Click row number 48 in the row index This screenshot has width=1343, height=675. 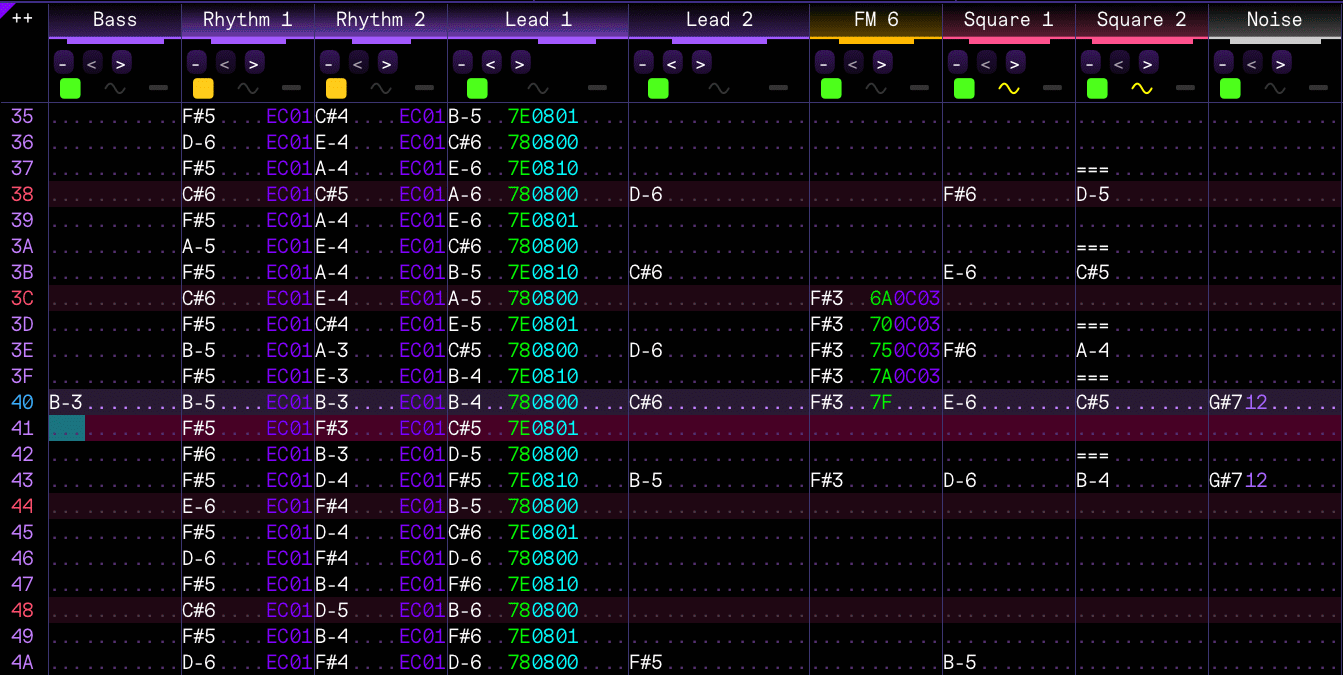point(22,610)
